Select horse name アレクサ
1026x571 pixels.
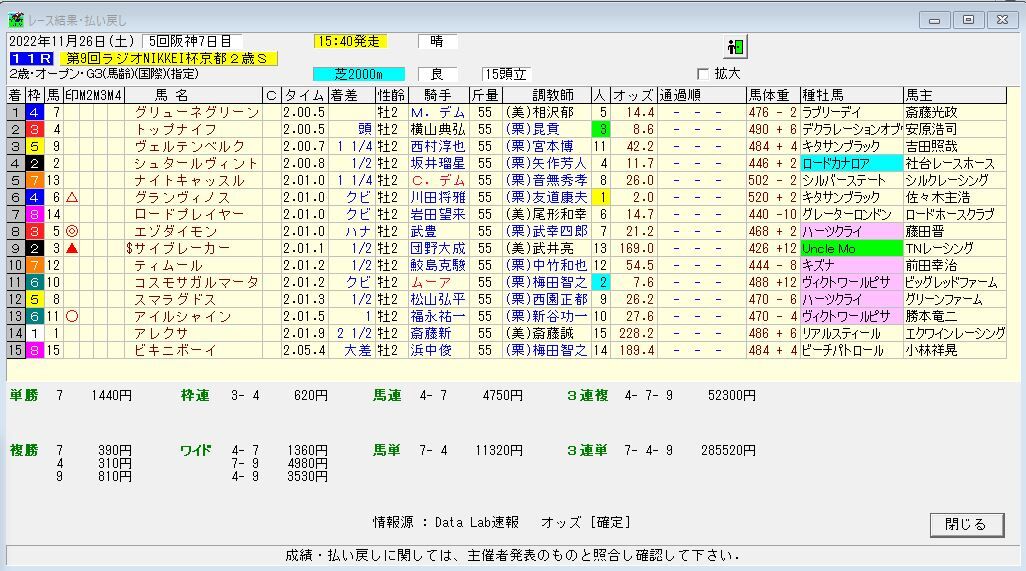click(161, 334)
